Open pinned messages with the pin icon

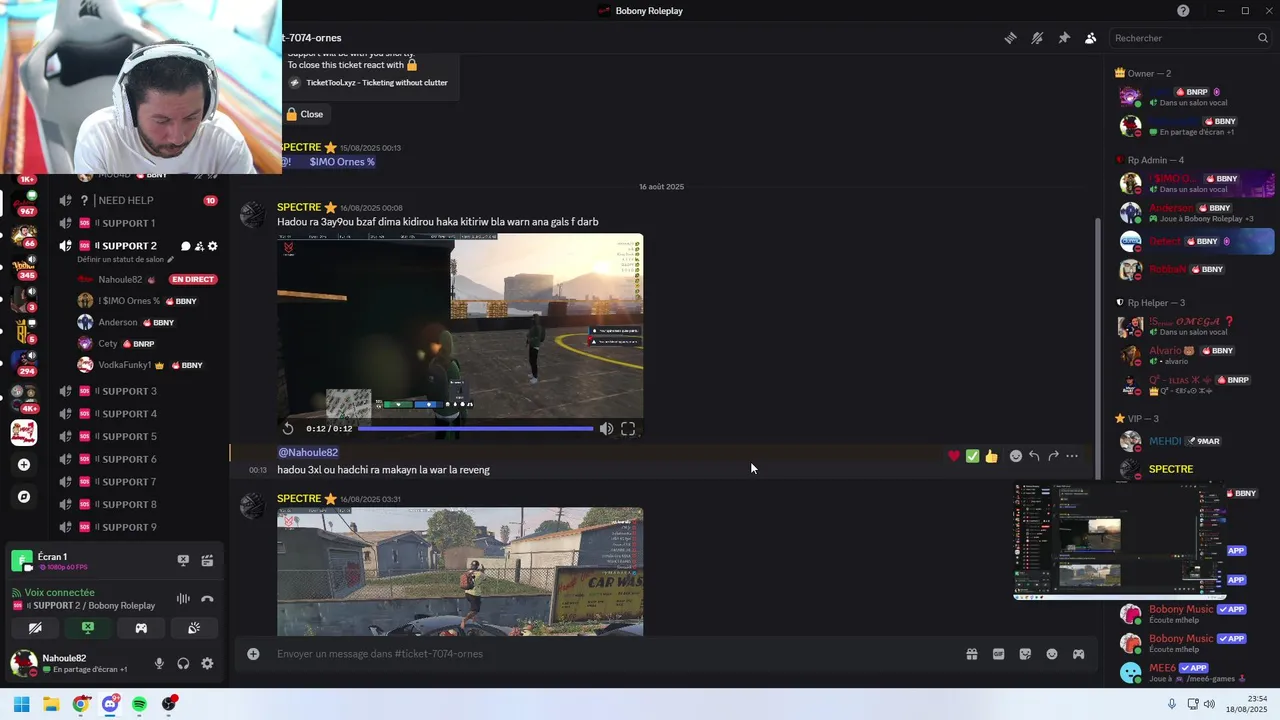click(x=1064, y=38)
